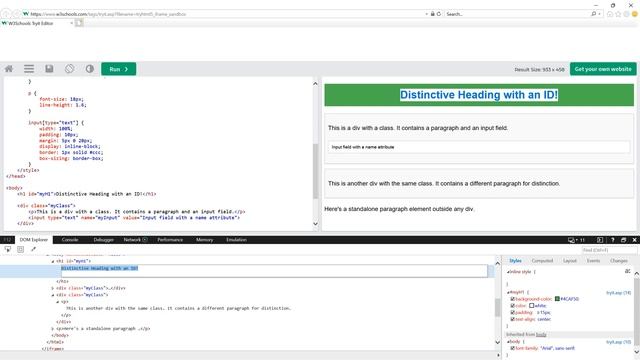Screen dimensions: 640x360
Task: Pick a color with the eyedropper tool
Action: coord(33,249)
